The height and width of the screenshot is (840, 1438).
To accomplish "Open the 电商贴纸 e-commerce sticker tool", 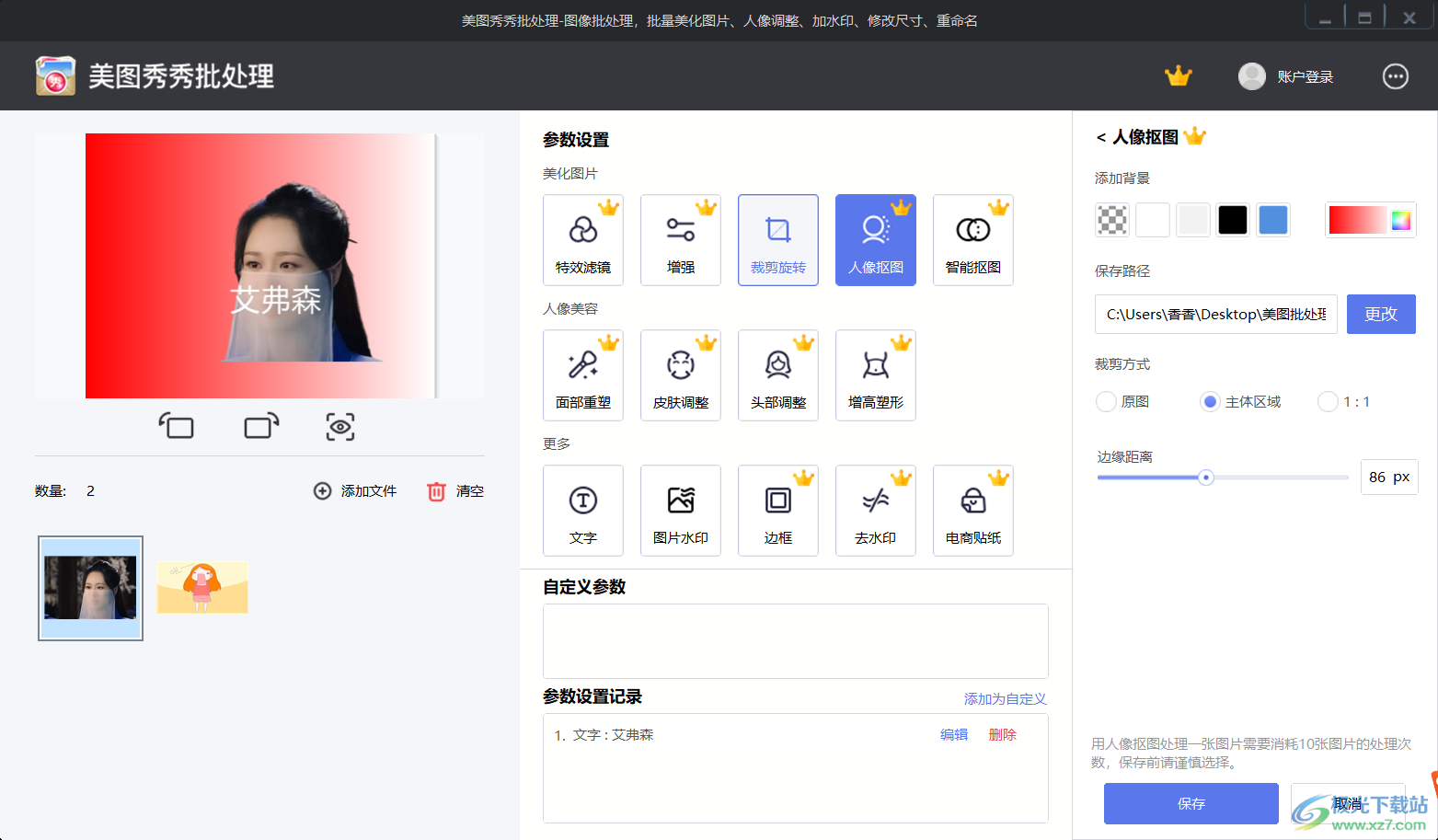I will 973,511.
